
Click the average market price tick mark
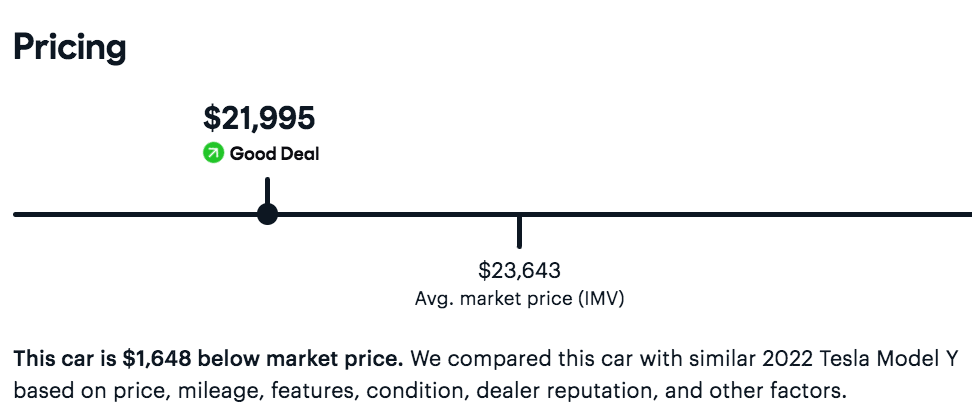[x=519, y=232]
